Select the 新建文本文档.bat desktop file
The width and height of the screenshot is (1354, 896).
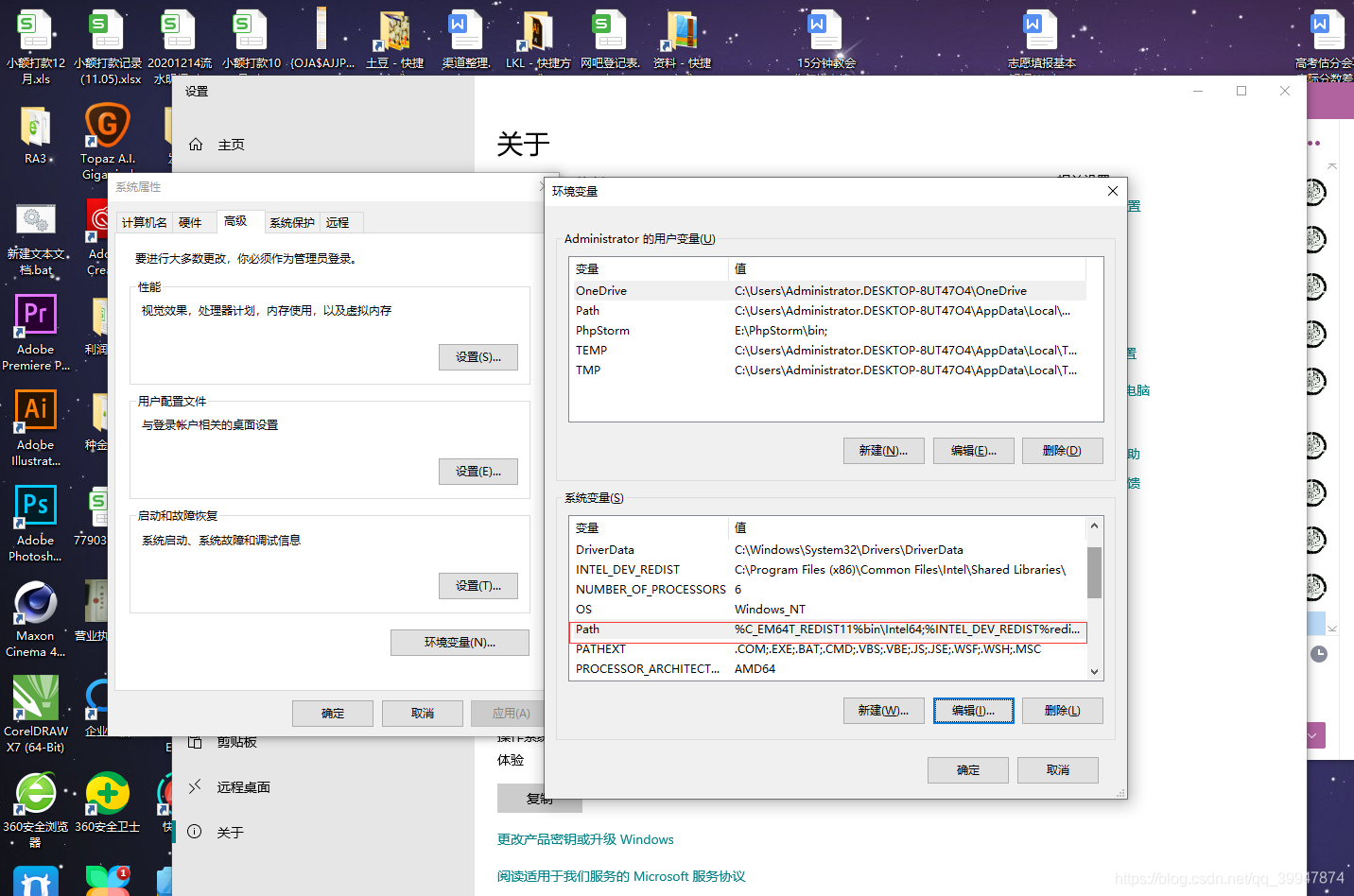36,238
